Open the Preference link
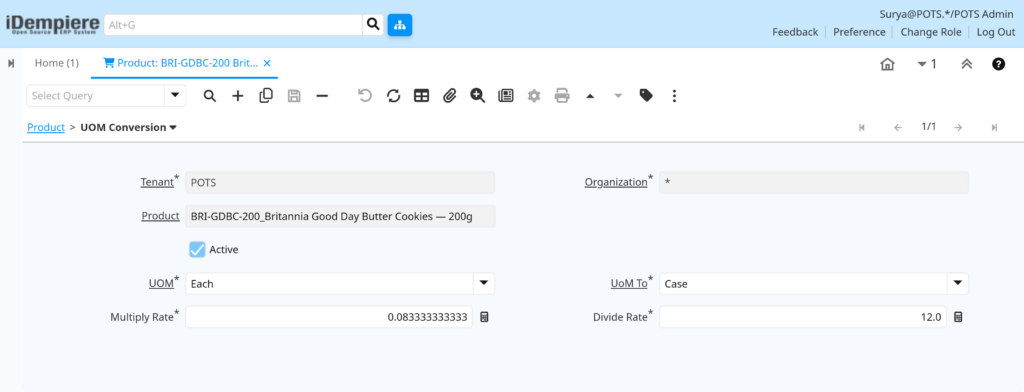Viewport: 1024px width, 392px height. click(859, 32)
